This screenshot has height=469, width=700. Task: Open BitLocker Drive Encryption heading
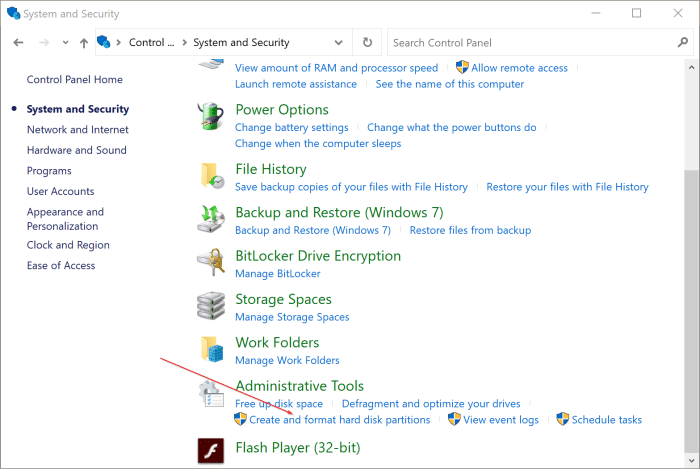pyautogui.click(x=318, y=256)
